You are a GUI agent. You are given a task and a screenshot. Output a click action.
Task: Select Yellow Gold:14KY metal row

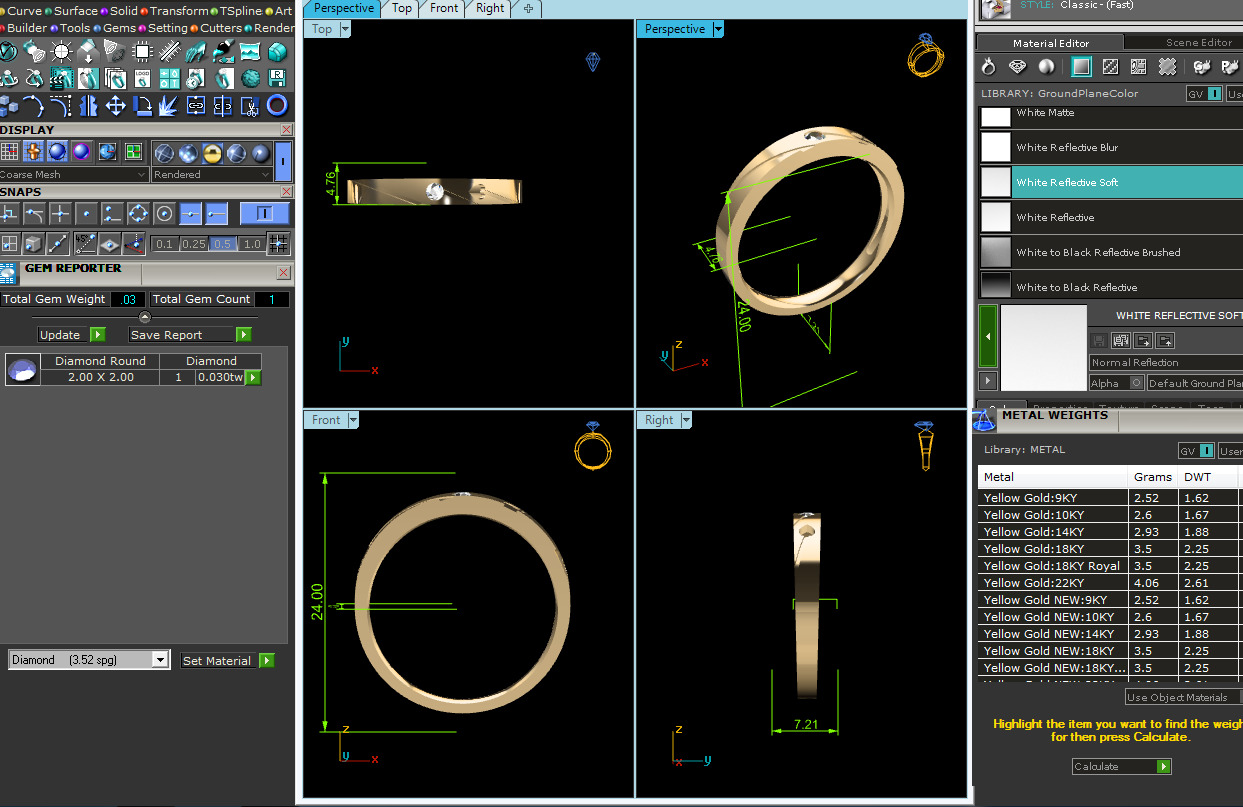click(1108, 532)
